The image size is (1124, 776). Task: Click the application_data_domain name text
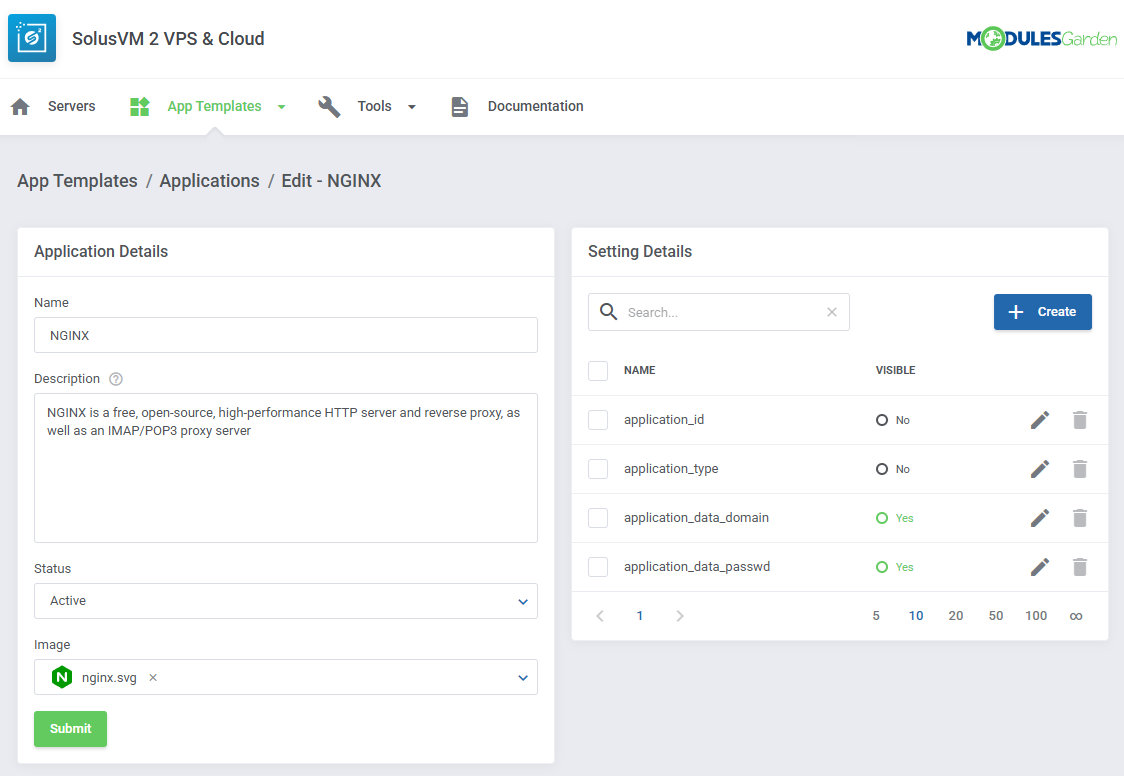tap(696, 518)
